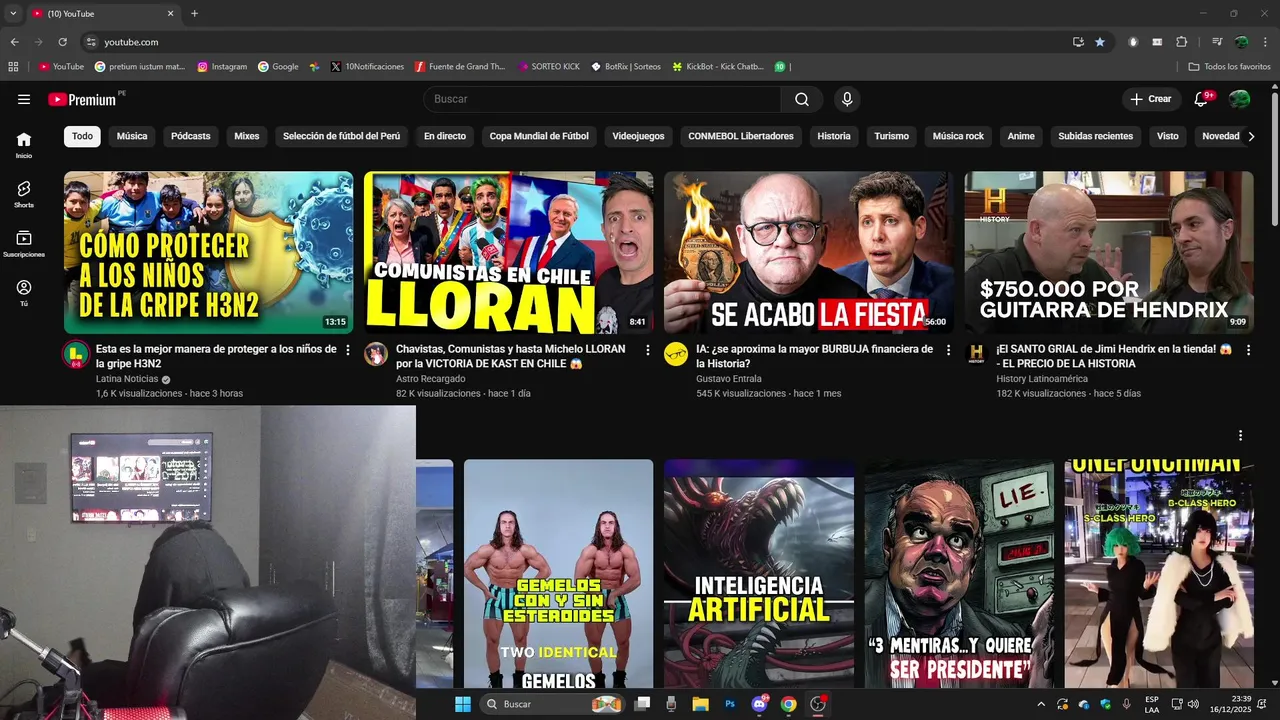Open options menu for the BURBUJA video

point(948,350)
